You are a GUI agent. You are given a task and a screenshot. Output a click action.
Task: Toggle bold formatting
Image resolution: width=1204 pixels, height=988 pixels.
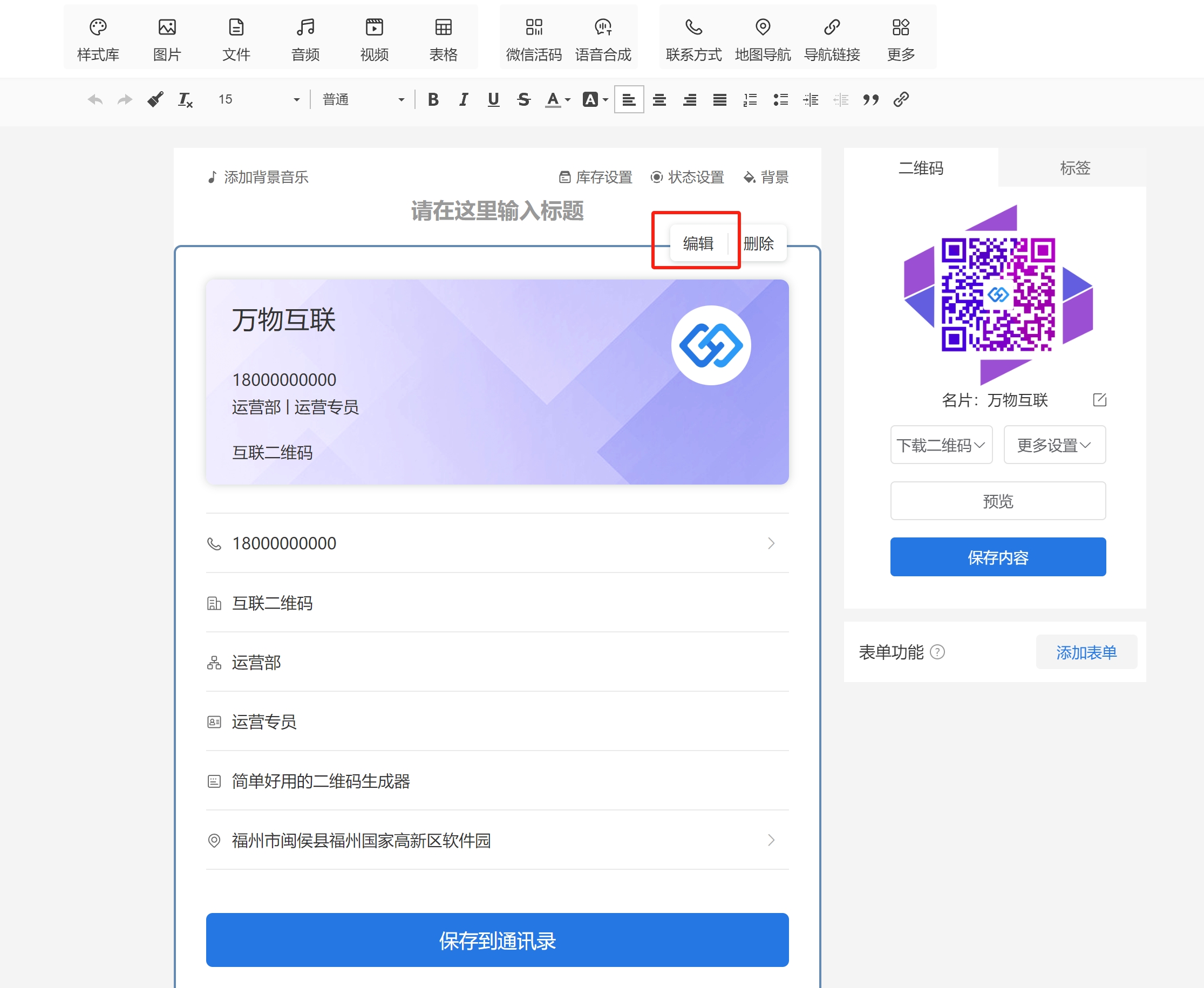pos(433,100)
